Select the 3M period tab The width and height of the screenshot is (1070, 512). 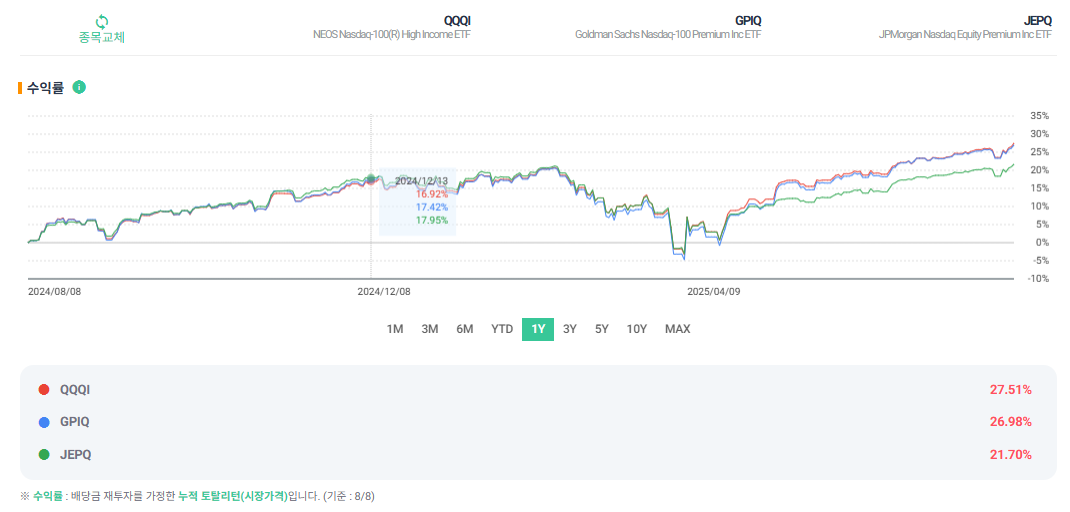click(x=430, y=329)
